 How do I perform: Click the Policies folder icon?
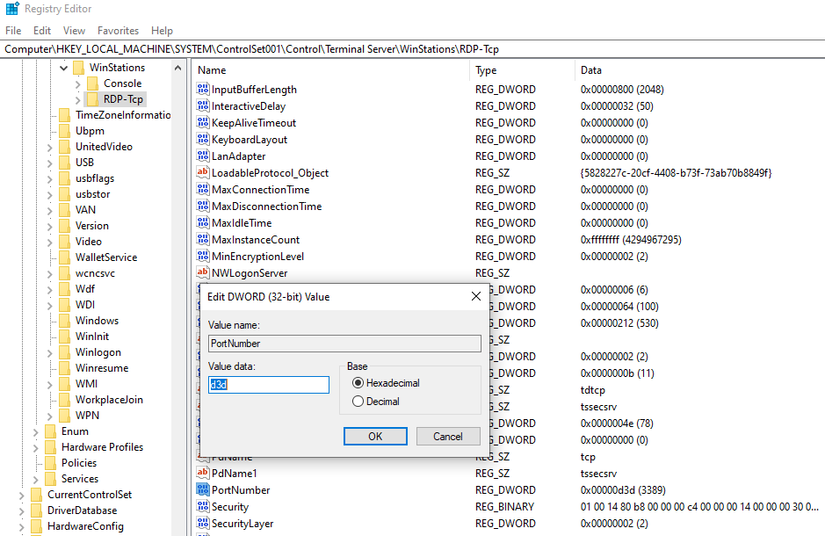point(51,463)
